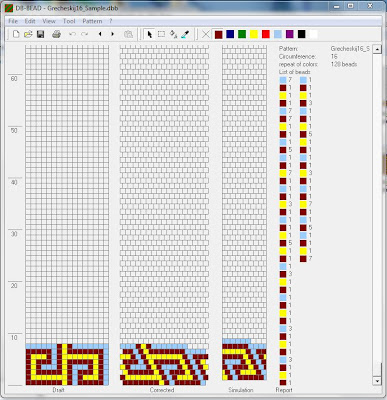Image resolution: width=387 pixels, height=400 pixels.
Task: Click the New file icon
Action: pos(16,34)
